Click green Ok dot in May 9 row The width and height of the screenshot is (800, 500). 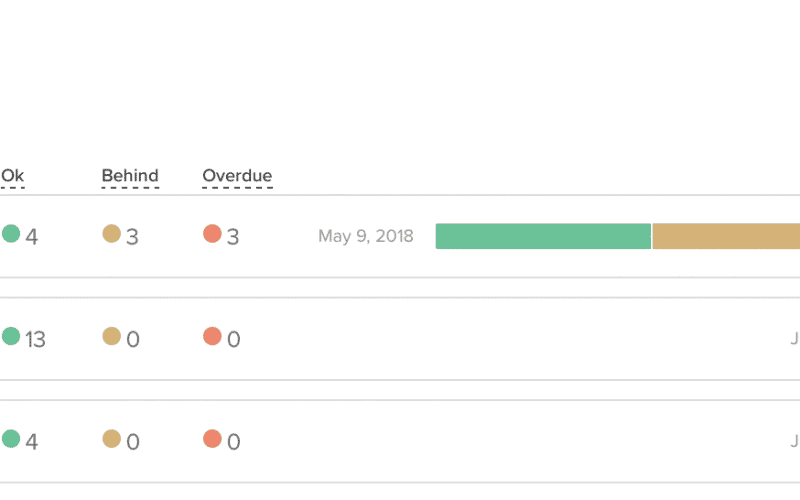click(x=11, y=234)
